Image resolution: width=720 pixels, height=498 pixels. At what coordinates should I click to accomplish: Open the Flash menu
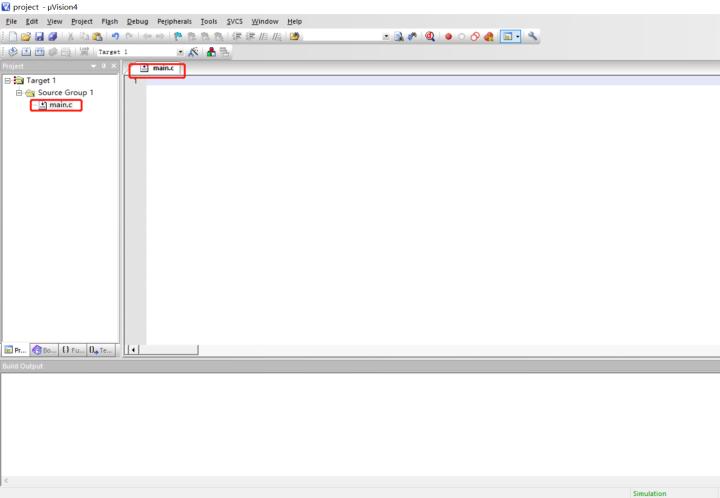109,21
